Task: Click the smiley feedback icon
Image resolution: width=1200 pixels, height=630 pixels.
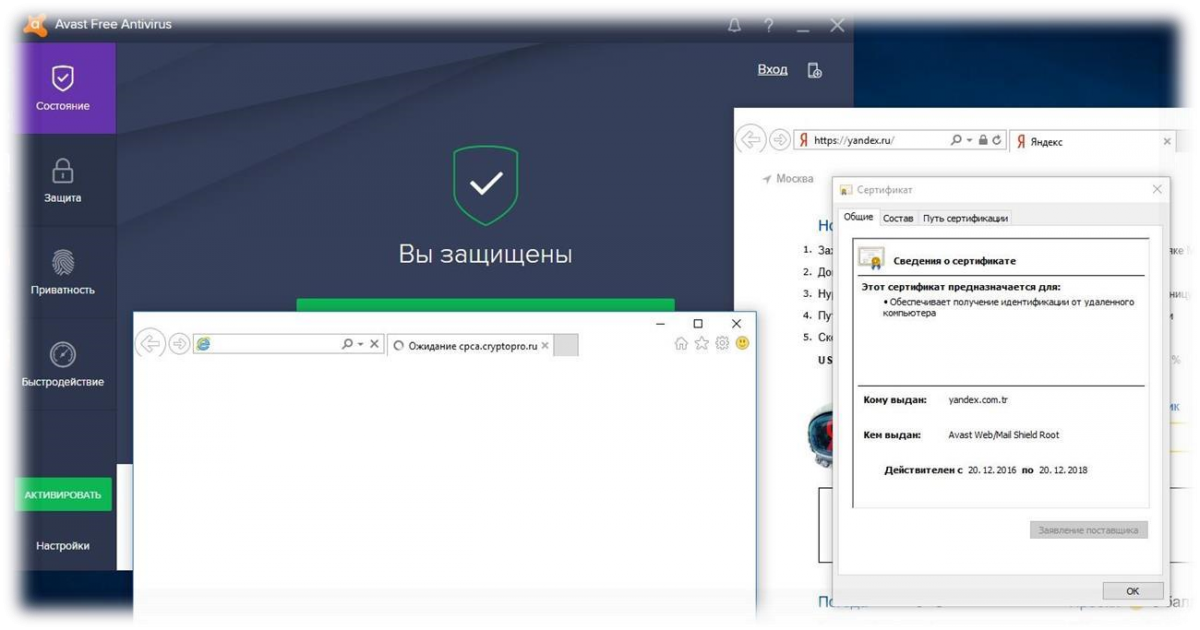Action: 742,343
